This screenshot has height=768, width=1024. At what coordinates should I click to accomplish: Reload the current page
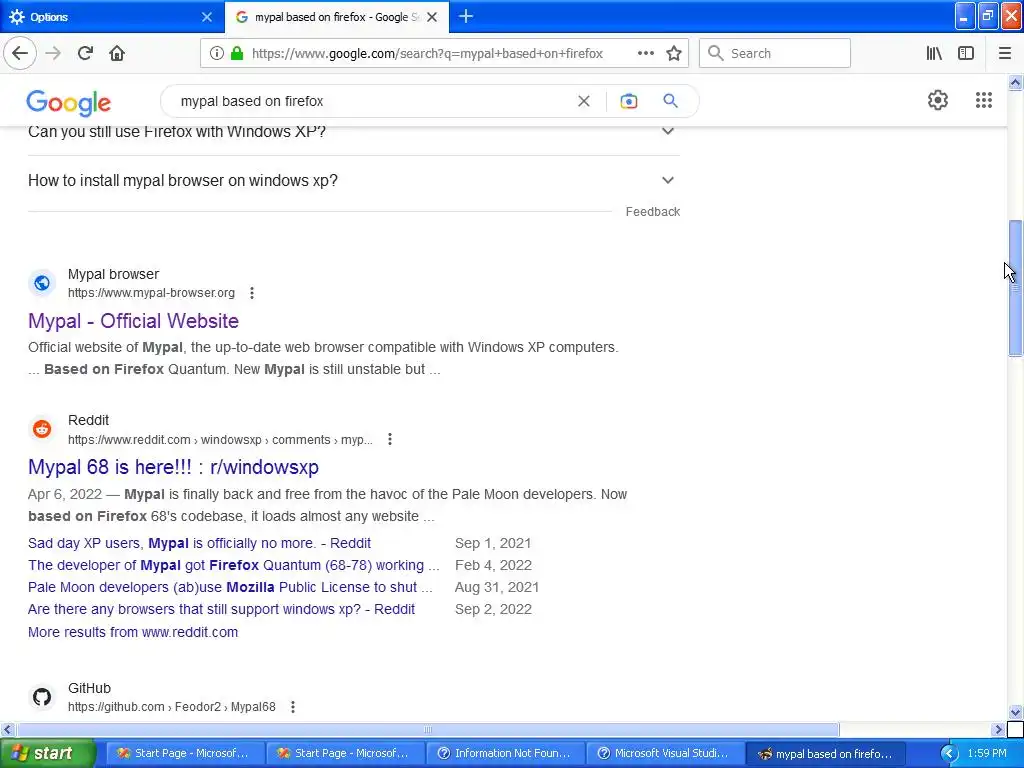click(x=85, y=53)
